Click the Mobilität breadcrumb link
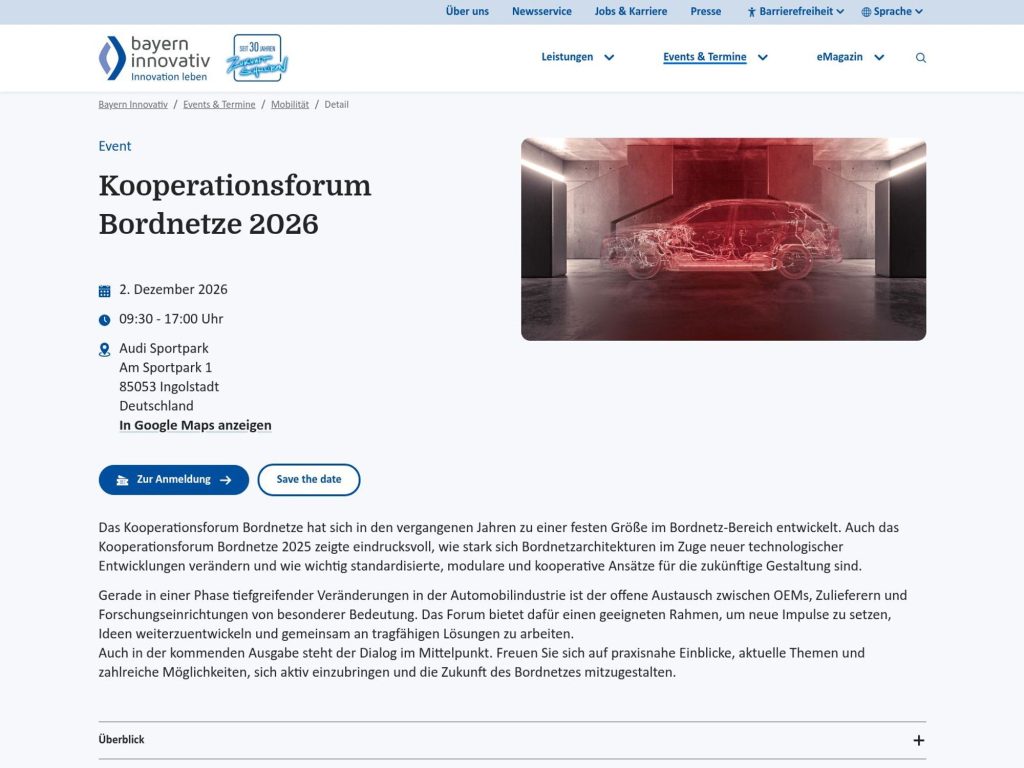Image resolution: width=1024 pixels, height=768 pixels. (x=290, y=104)
